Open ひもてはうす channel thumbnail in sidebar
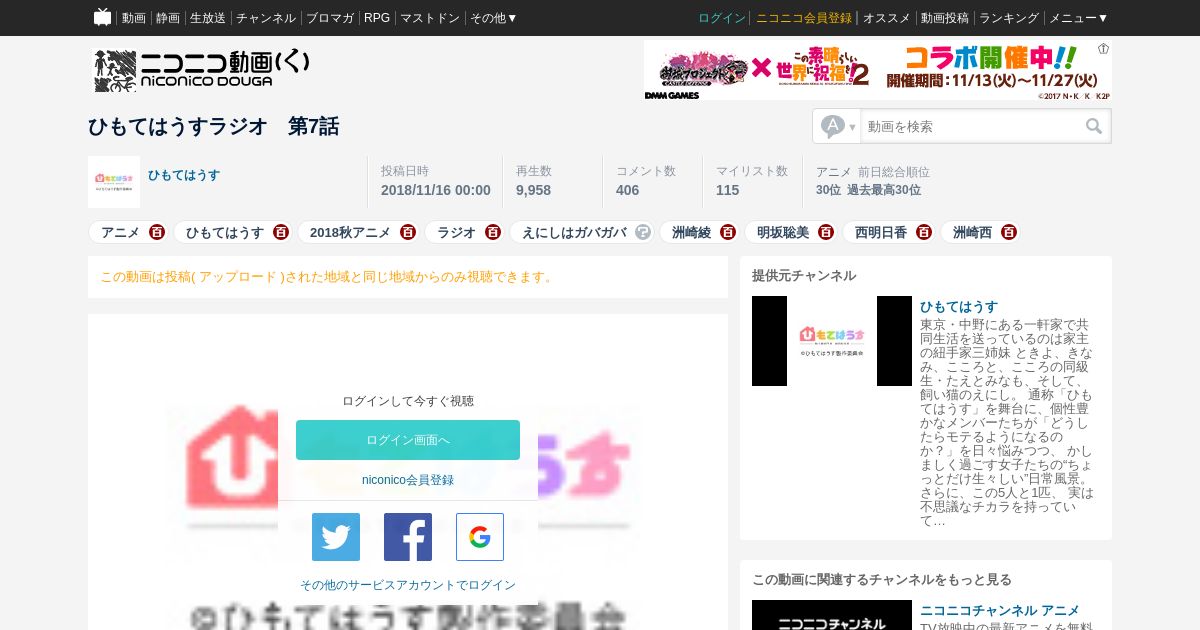The width and height of the screenshot is (1200, 630). pos(832,341)
